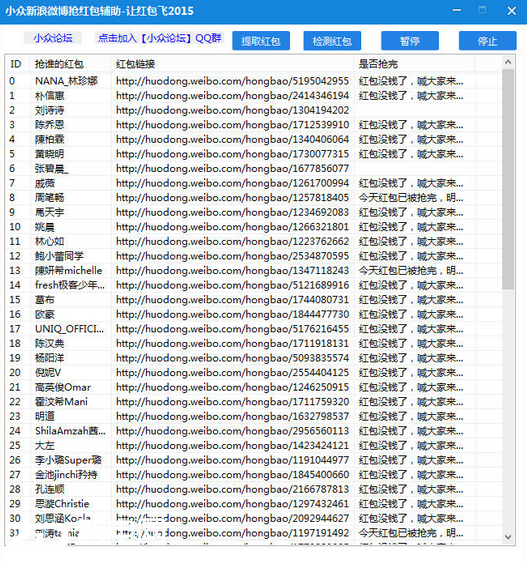Select the UNIQ_OFFICI... name cell
The width and height of the screenshot is (527, 563).
tap(69, 329)
